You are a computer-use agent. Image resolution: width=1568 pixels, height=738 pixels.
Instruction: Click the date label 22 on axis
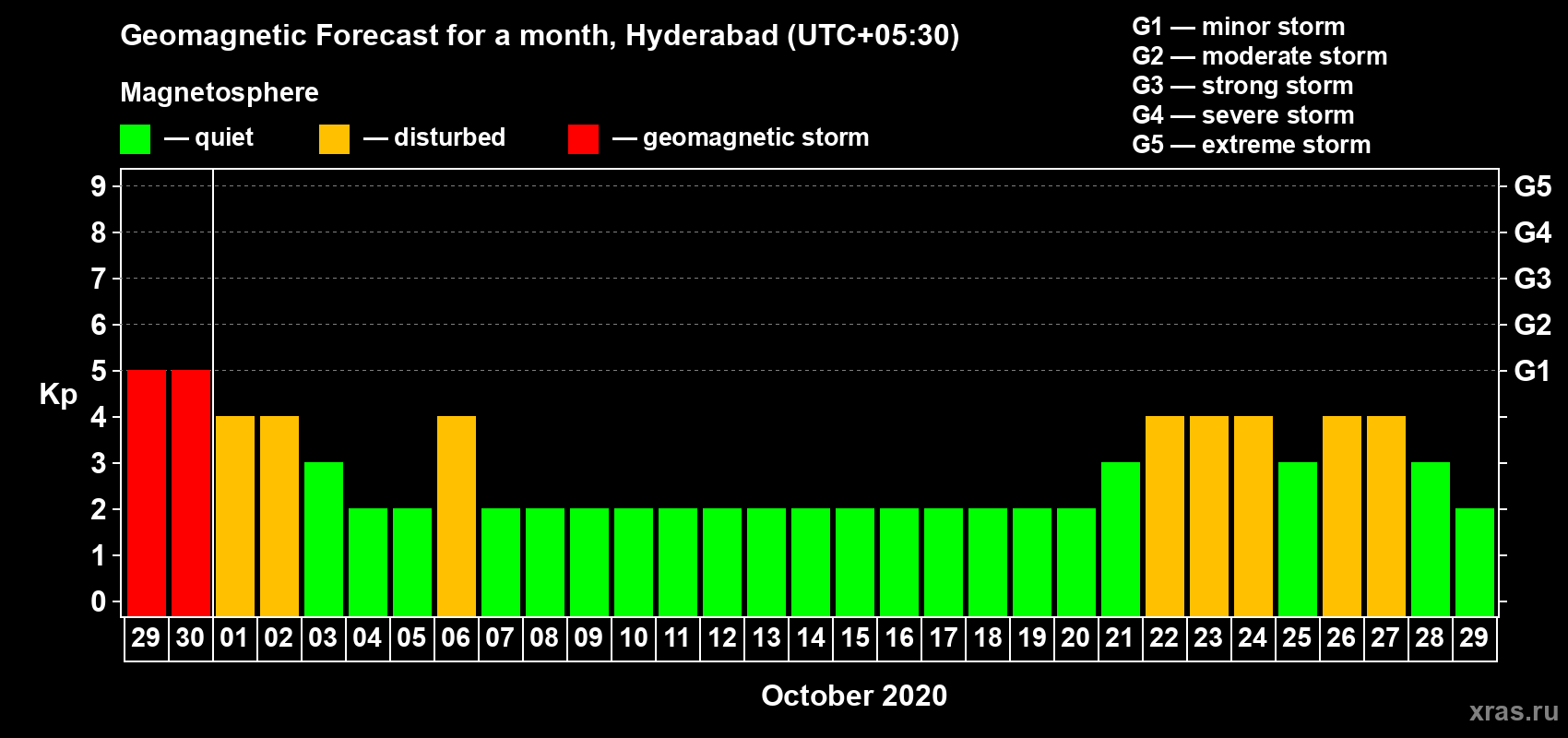tap(1164, 637)
